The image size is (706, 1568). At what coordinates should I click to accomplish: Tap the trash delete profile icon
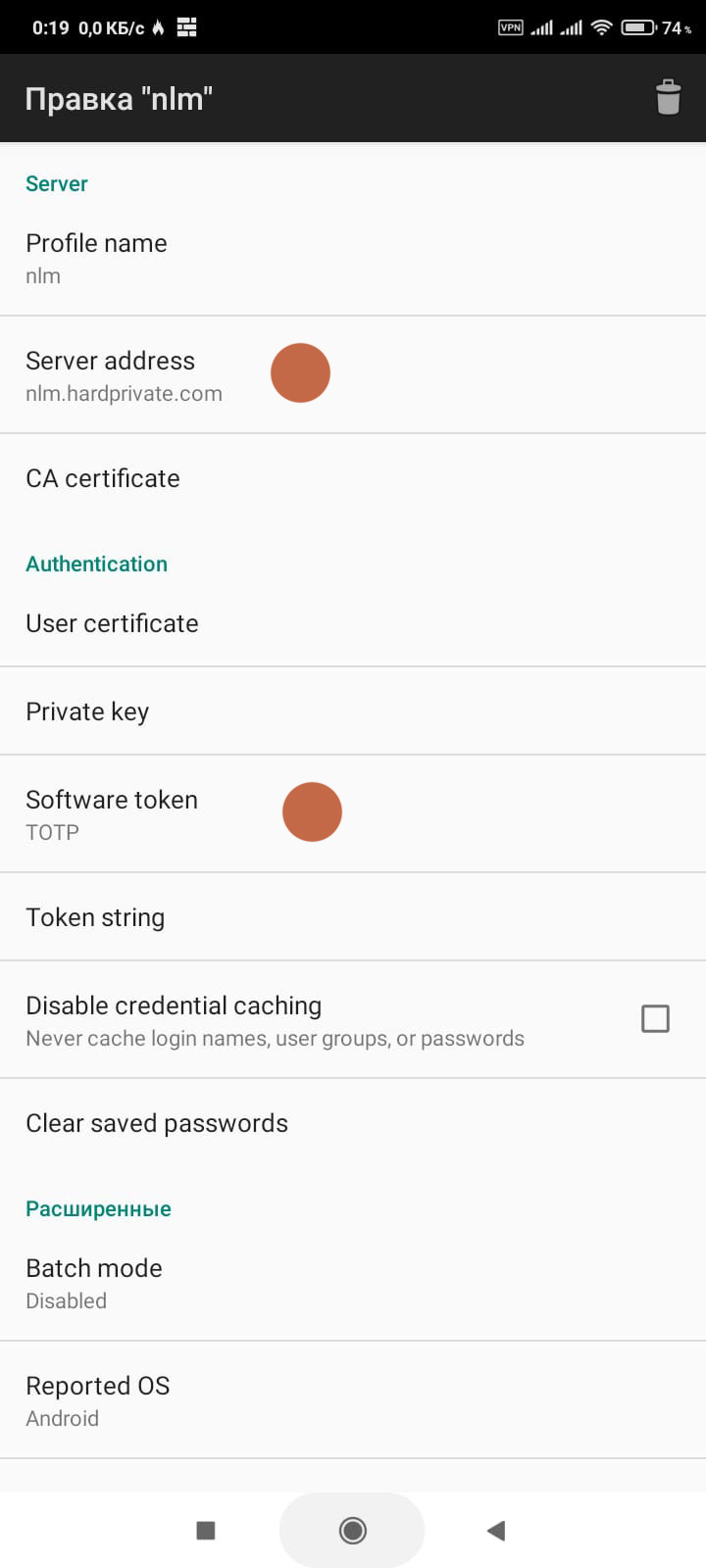668,98
